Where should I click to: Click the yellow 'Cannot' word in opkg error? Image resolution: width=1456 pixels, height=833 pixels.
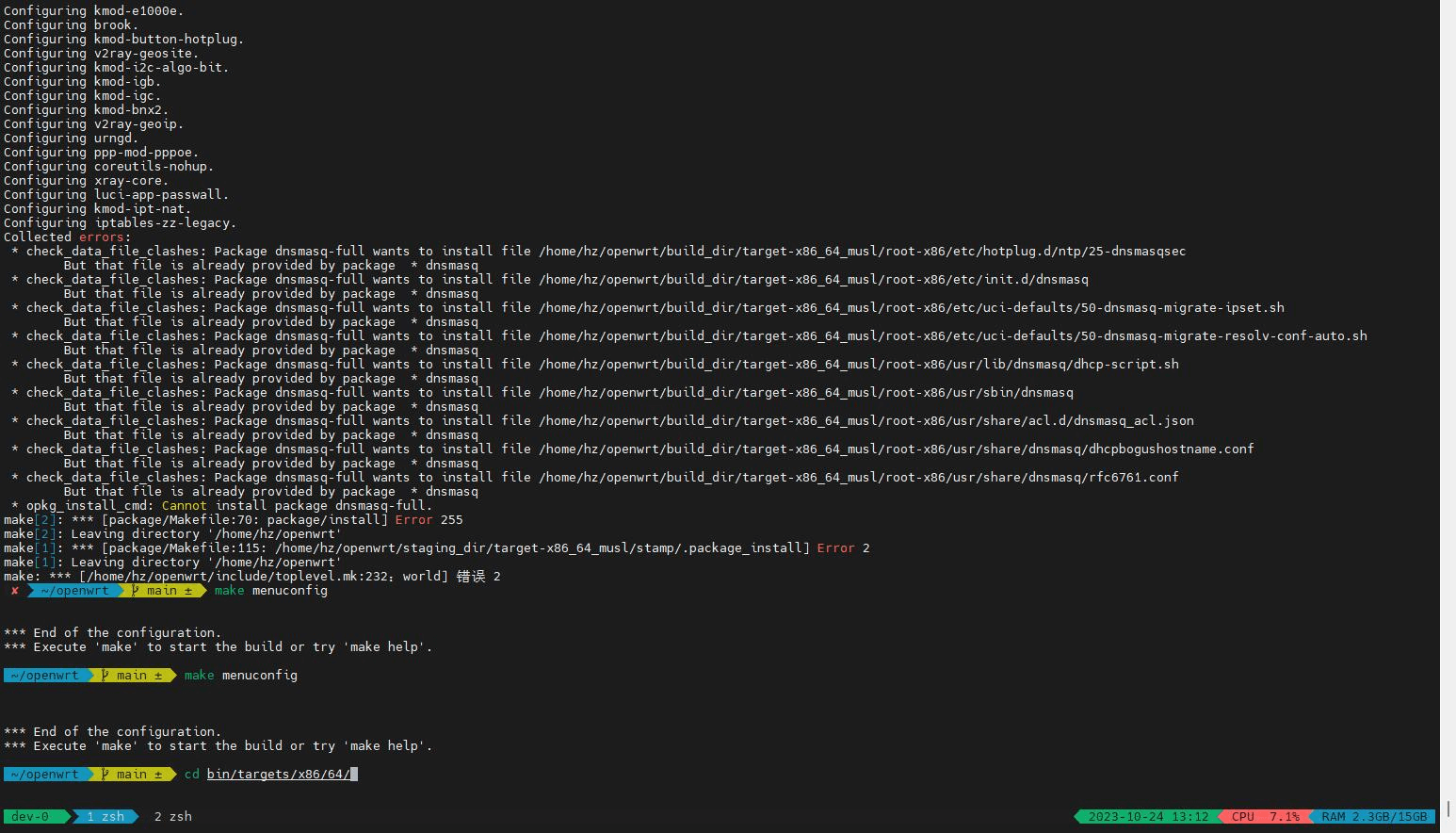tap(184, 506)
